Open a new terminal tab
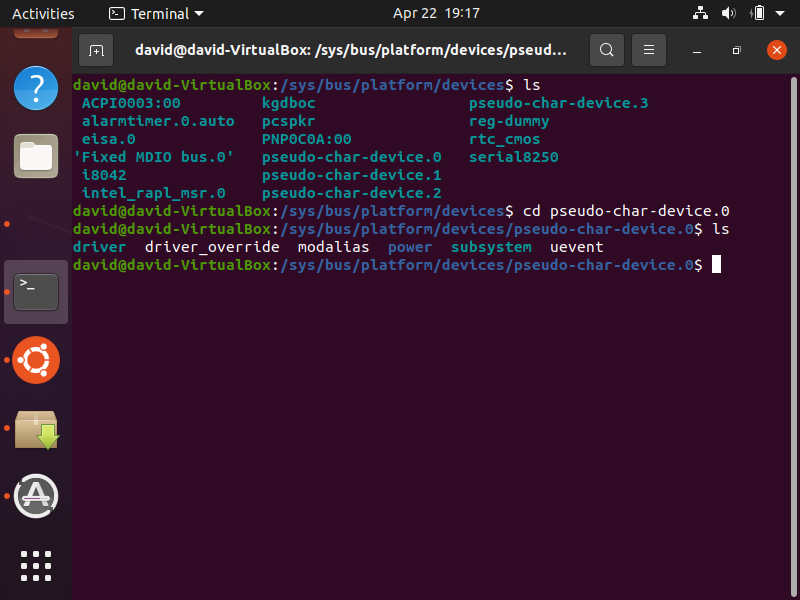The image size is (800, 600). click(x=96, y=49)
